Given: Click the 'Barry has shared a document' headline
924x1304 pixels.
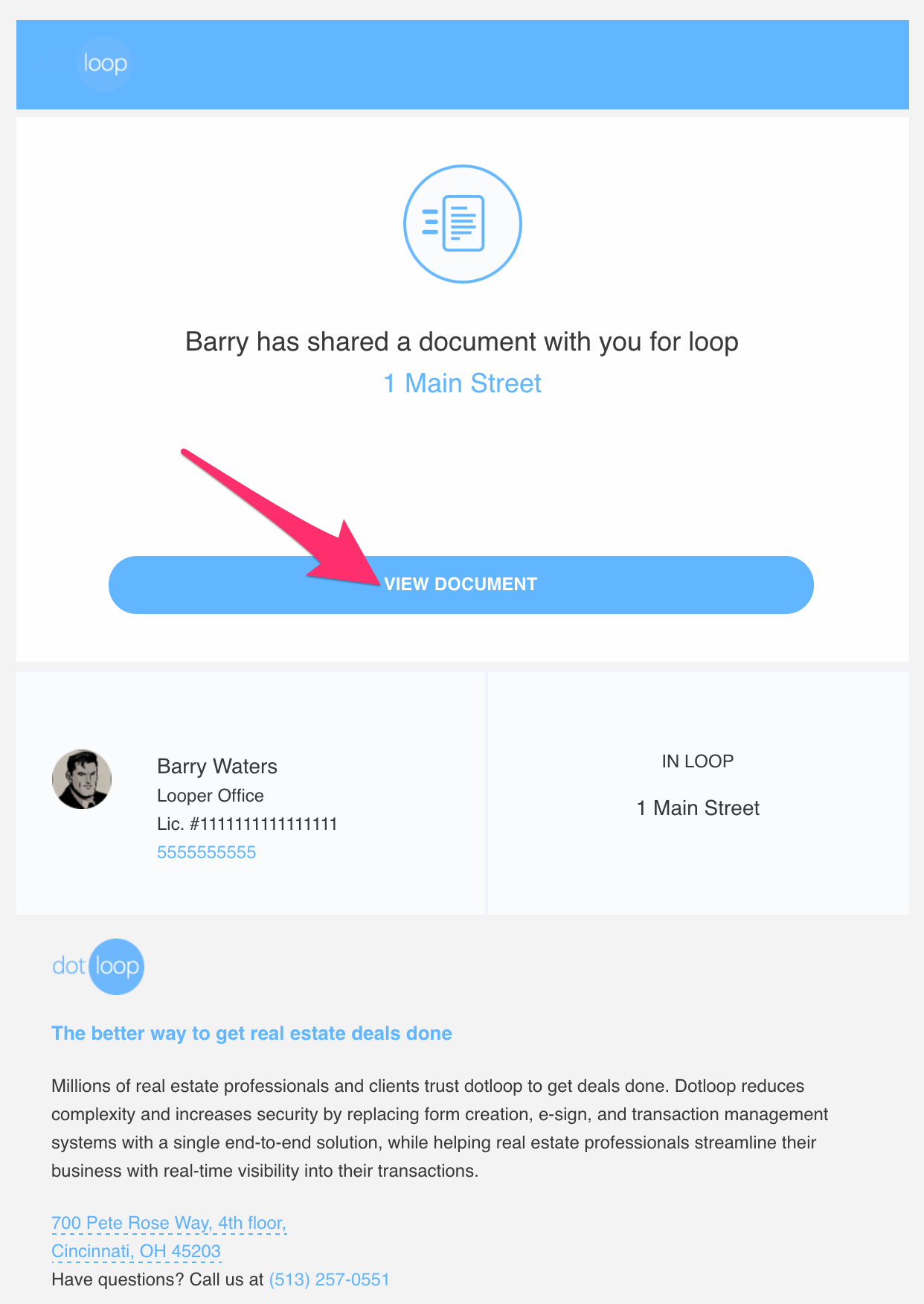Looking at the screenshot, I should click(462, 342).
